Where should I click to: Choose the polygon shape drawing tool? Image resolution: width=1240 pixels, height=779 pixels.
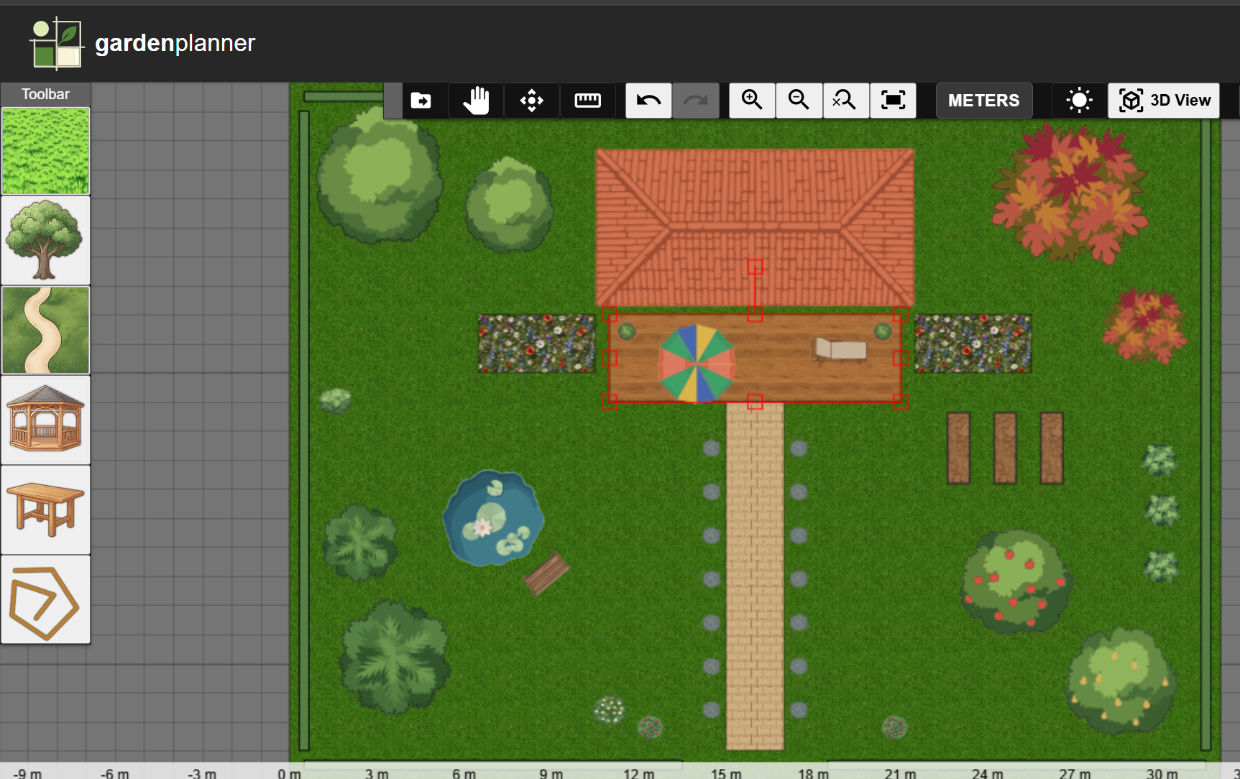pos(46,600)
